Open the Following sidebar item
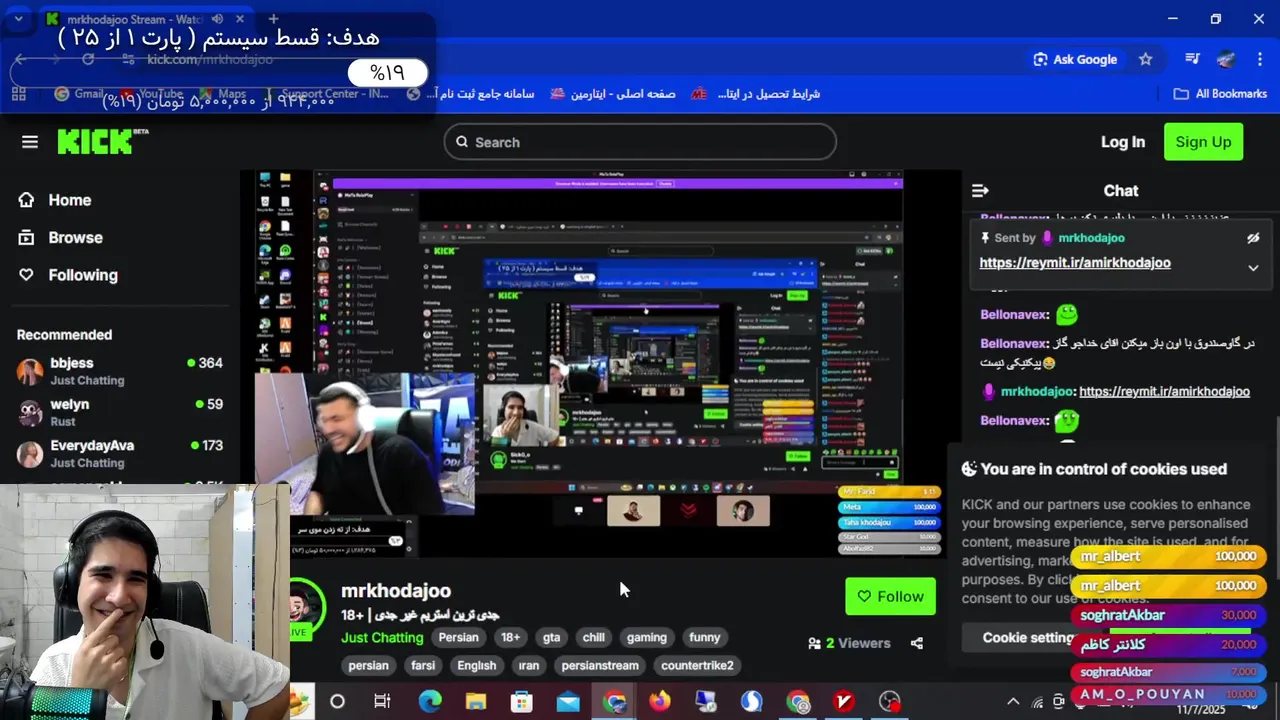This screenshot has width=1280, height=720. pos(68,275)
